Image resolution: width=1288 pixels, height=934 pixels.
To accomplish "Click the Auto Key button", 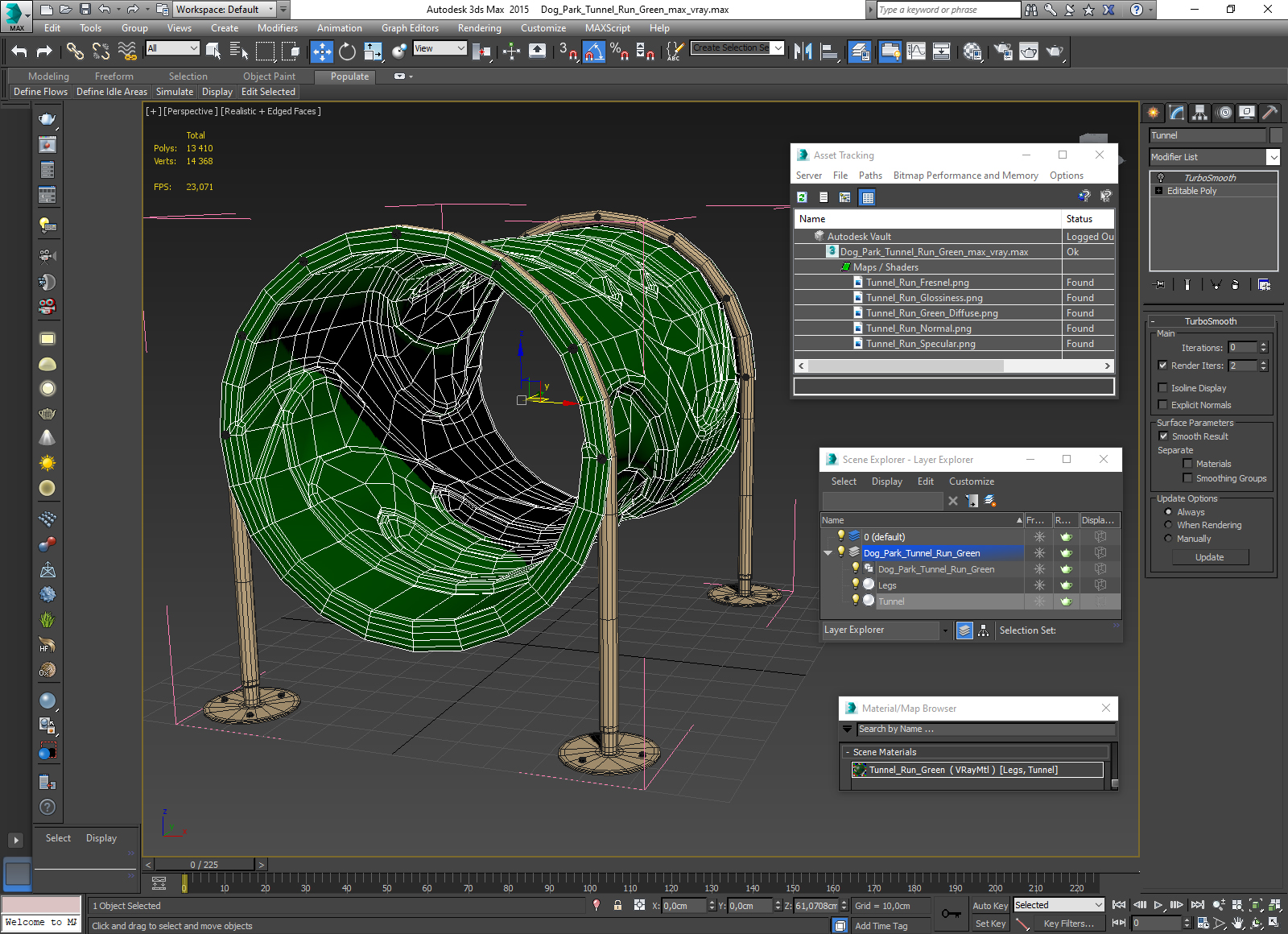I will [x=990, y=906].
